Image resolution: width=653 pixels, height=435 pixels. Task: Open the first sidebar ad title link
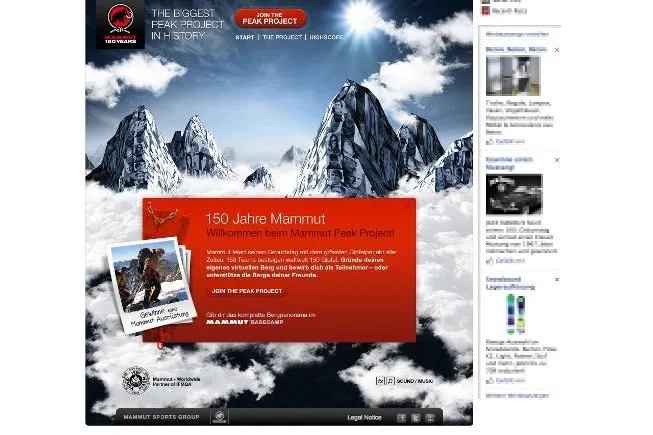516,49
